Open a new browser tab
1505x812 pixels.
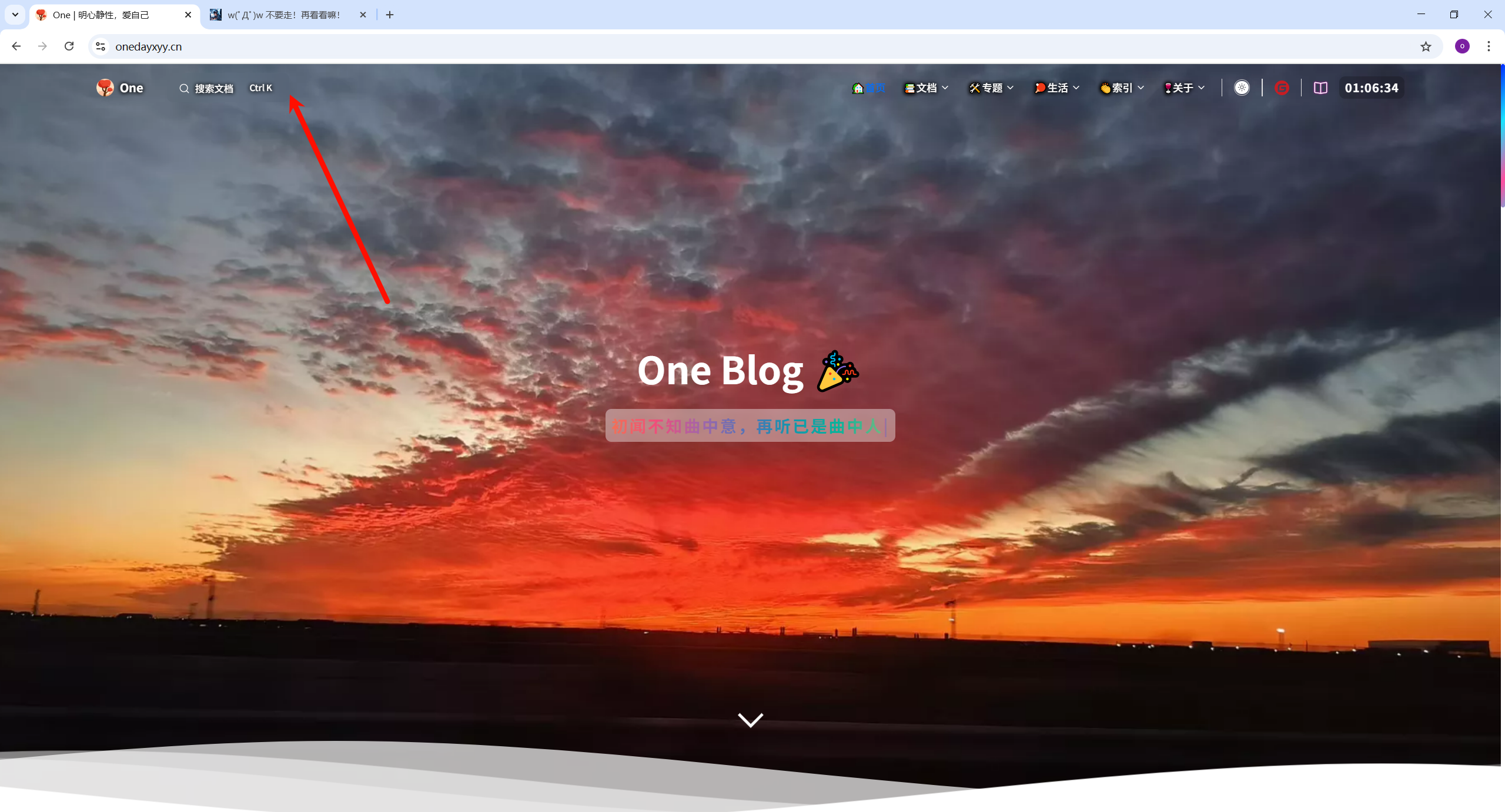[x=390, y=15]
